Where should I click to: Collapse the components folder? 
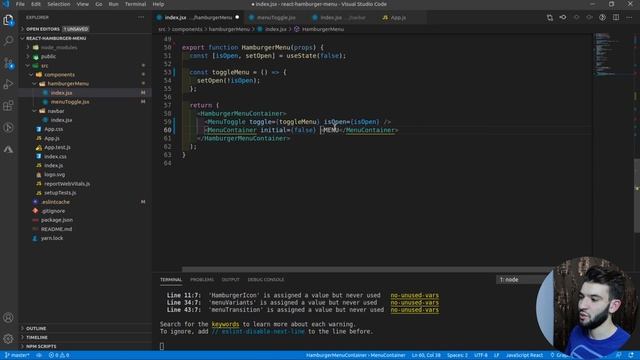tap(59, 75)
